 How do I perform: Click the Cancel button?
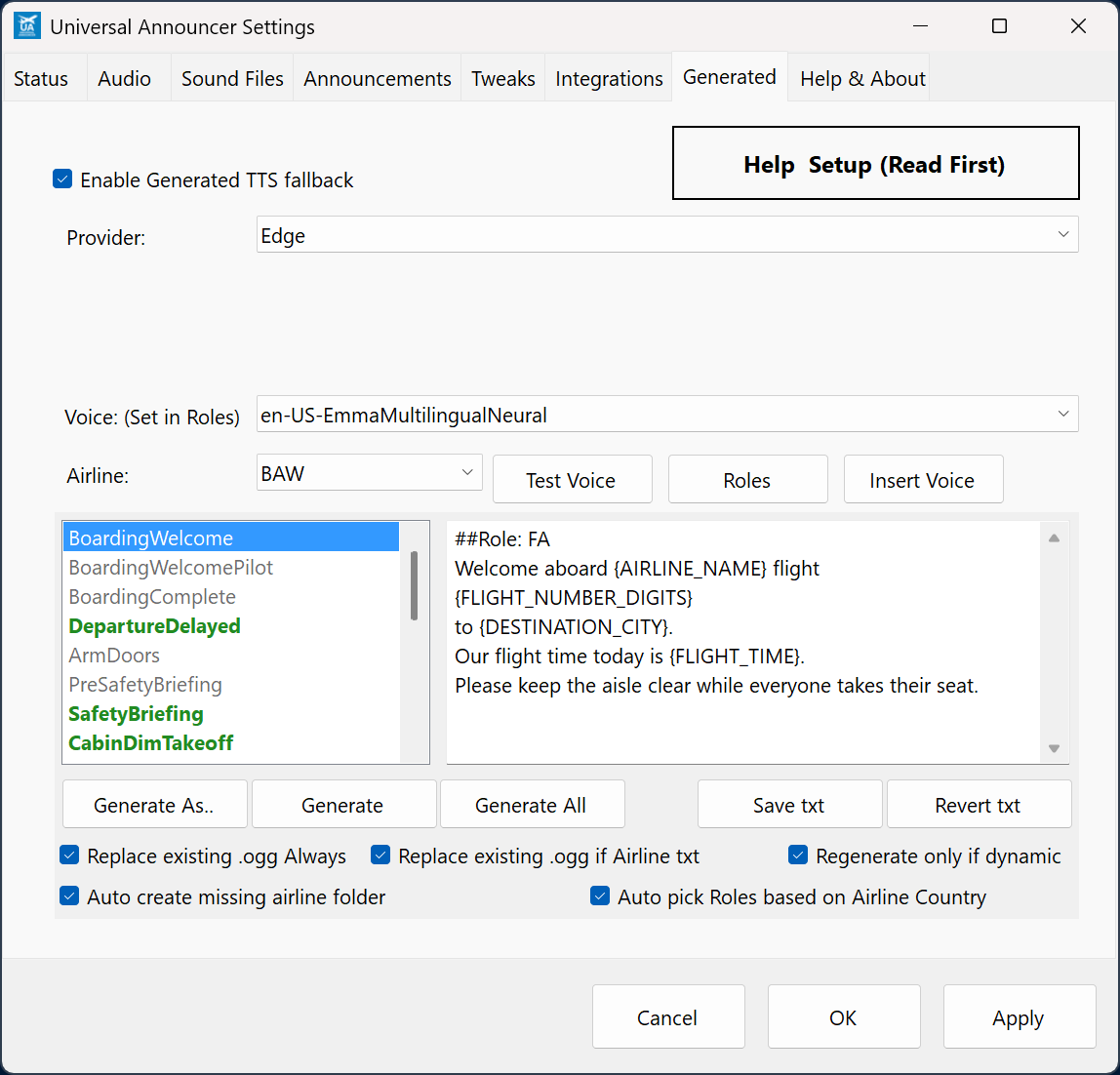tap(668, 1016)
